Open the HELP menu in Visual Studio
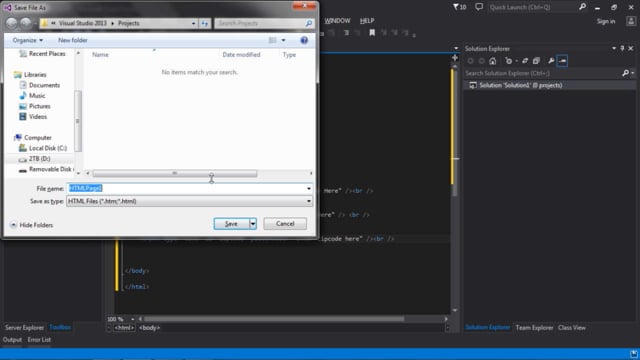 click(x=367, y=20)
